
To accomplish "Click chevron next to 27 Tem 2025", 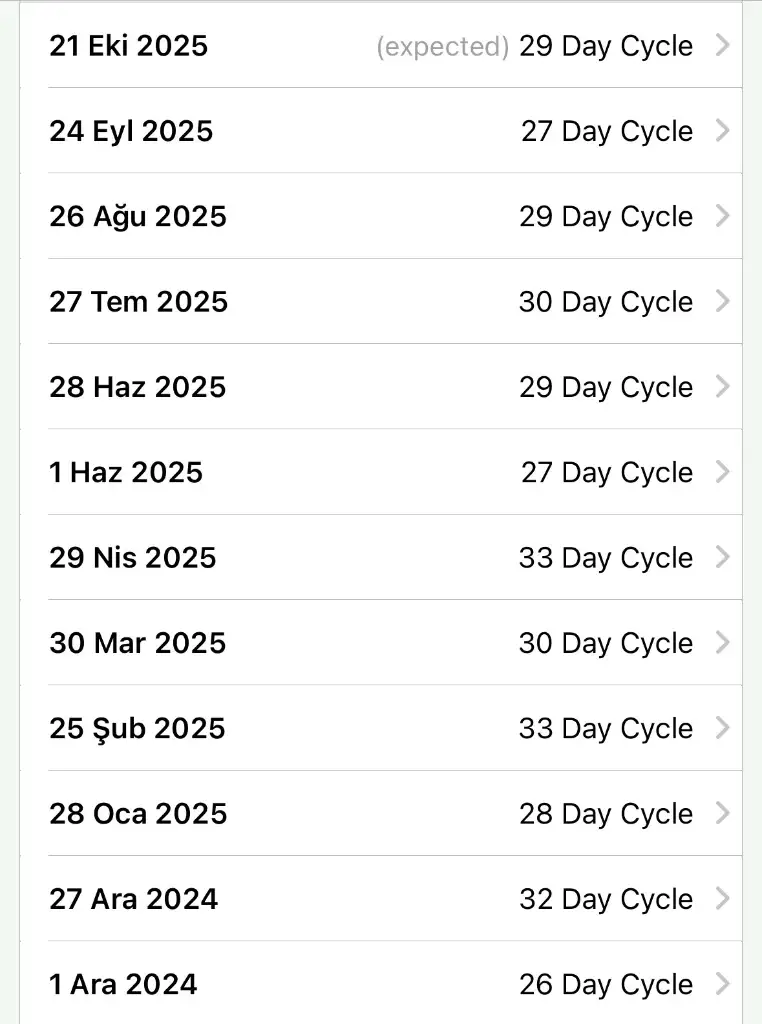I will [x=723, y=301].
